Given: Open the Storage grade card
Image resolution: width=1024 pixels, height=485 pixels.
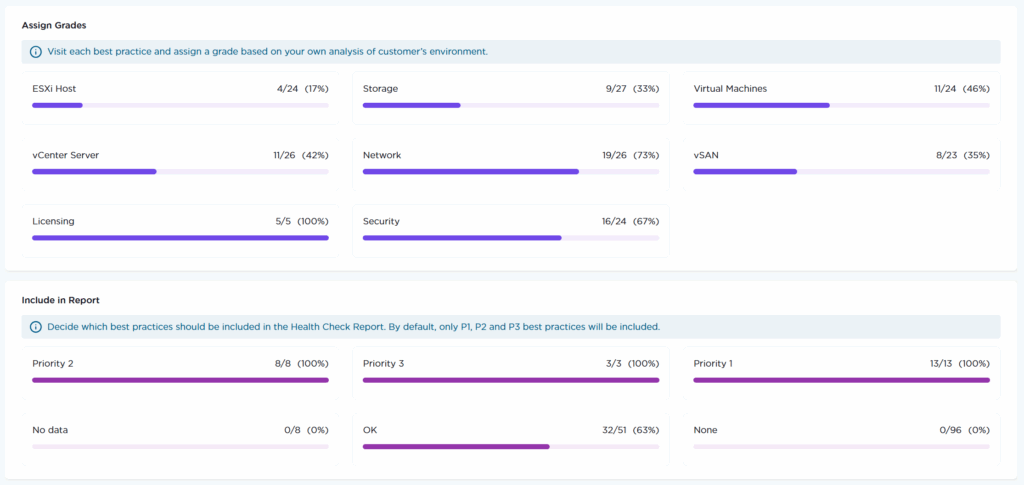Looking at the screenshot, I should click(x=510, y=97).
